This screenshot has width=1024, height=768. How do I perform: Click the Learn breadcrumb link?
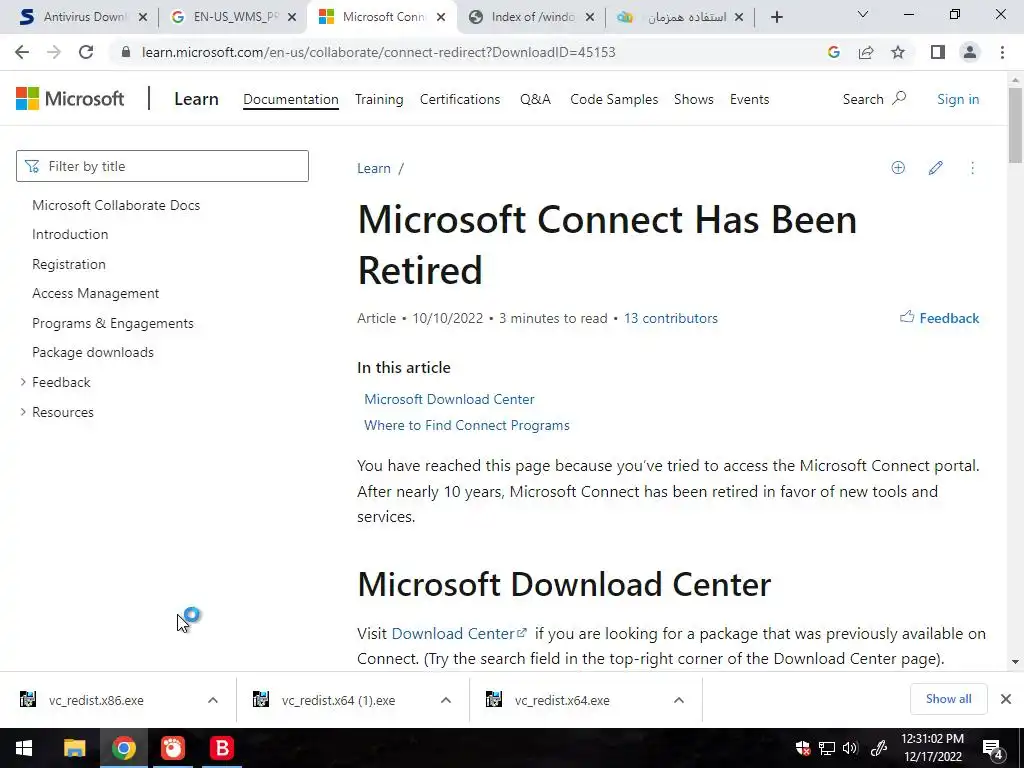[x=374, y=168]
